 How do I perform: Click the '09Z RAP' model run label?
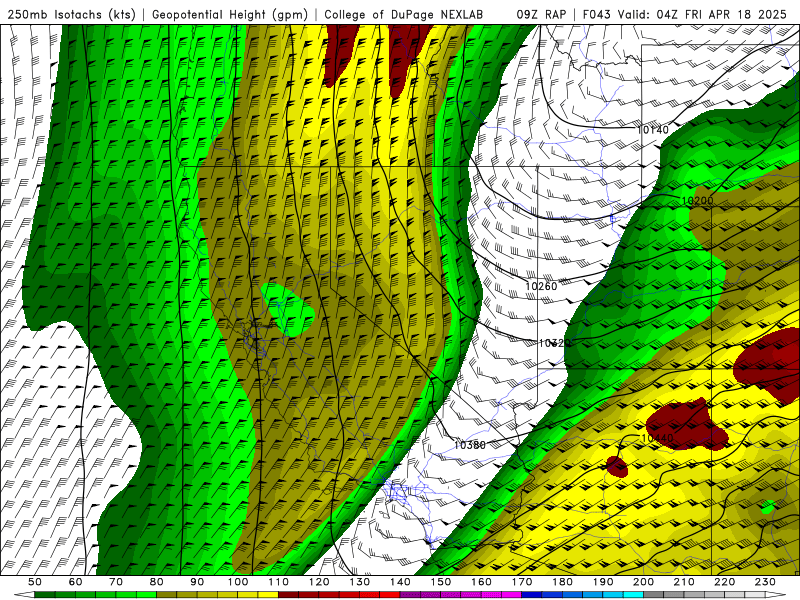[x=541, y=14]
